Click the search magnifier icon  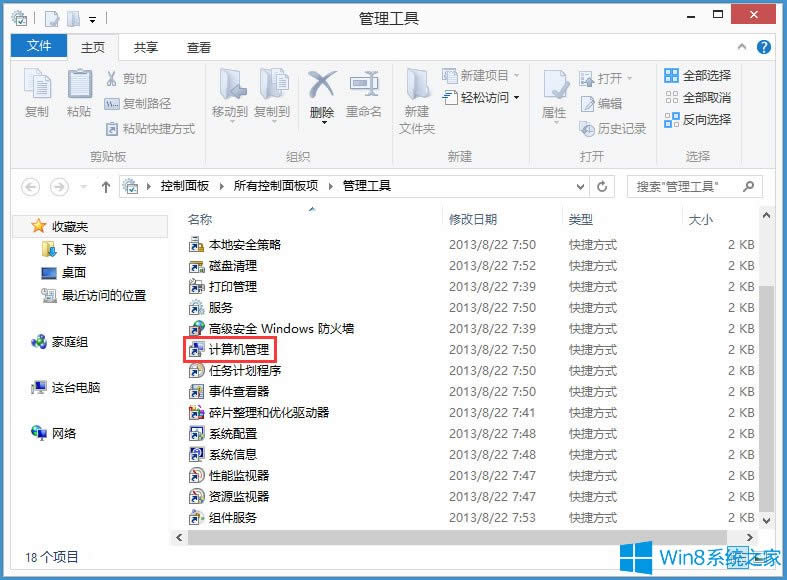click(x=748, y=187)
